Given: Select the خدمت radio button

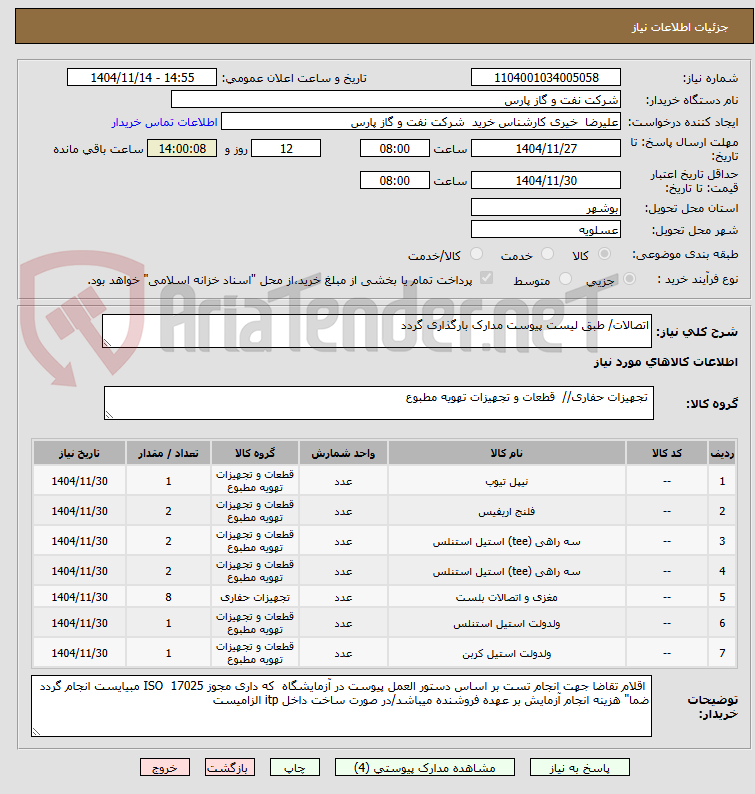Looking at the screenshot, I should (547, 254).
